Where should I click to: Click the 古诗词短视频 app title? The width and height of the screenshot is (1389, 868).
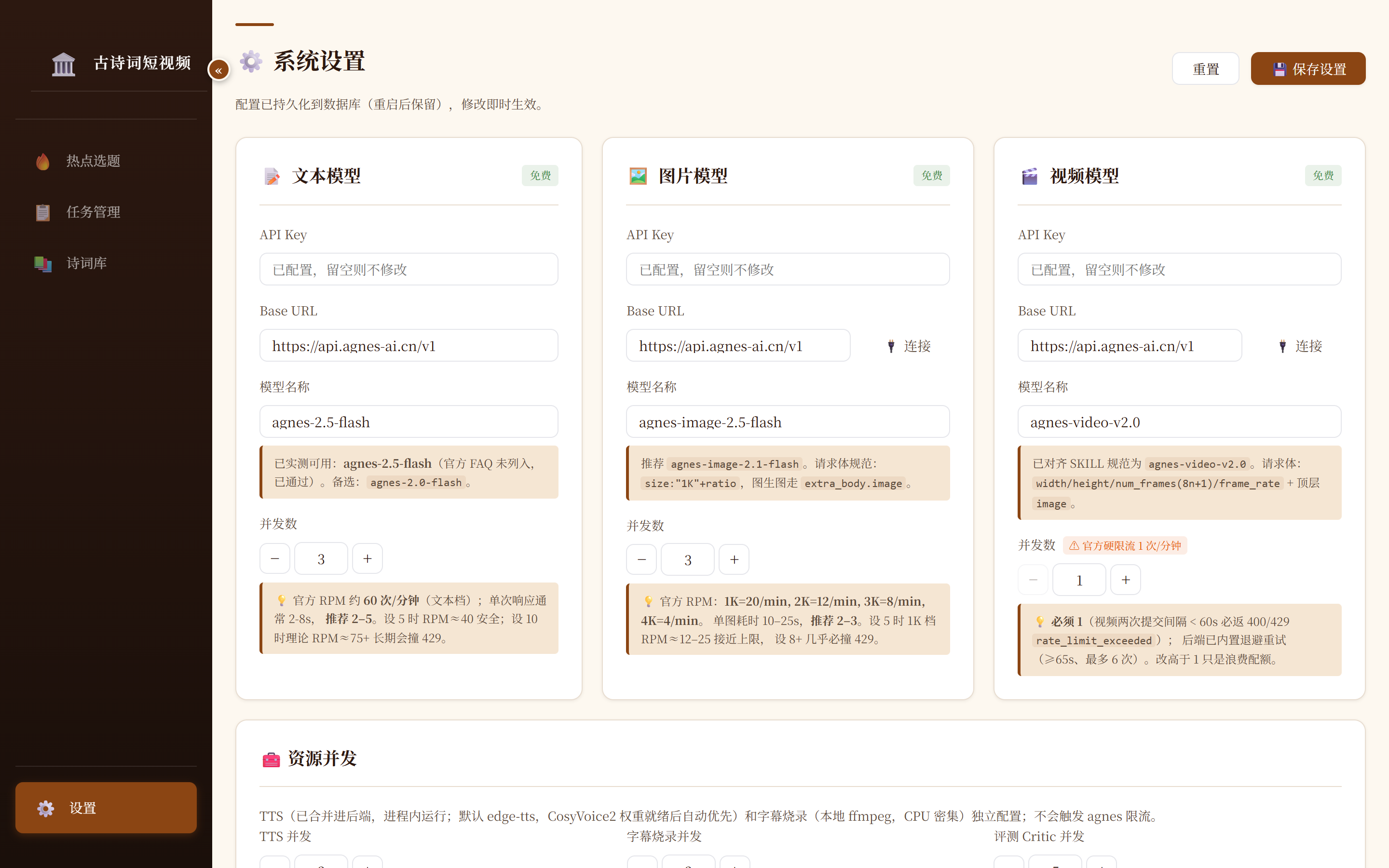click(142, 63)
